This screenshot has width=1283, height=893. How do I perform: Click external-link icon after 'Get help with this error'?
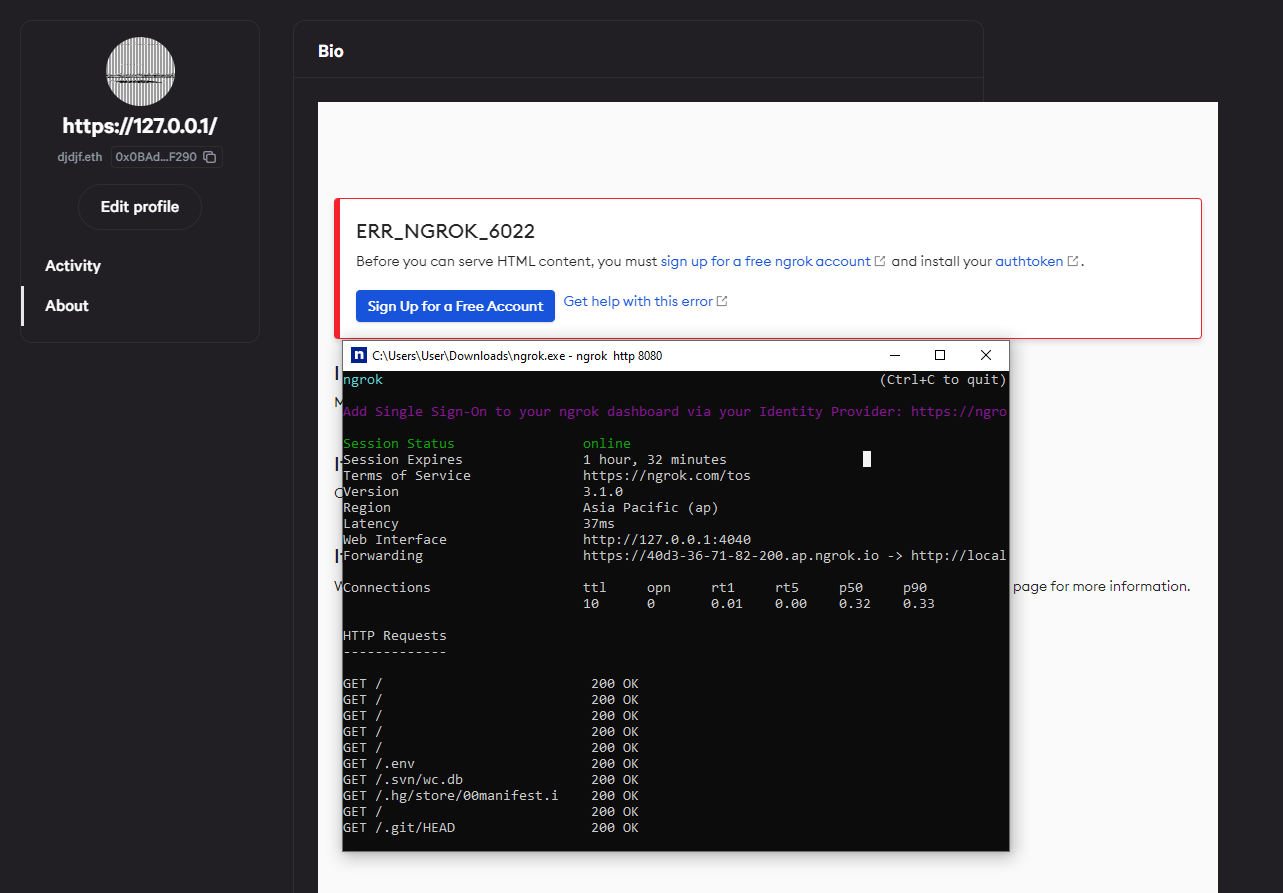[x=723, y=301]
